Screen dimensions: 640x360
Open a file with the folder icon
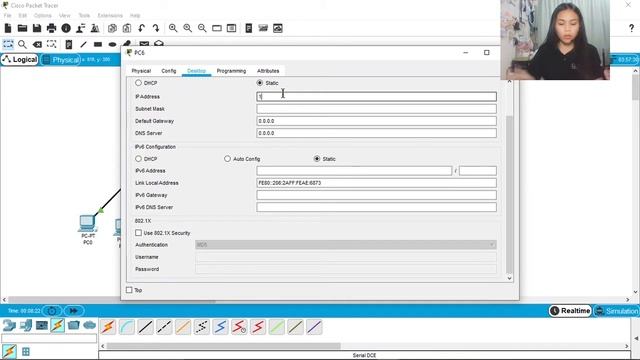[x=22, y=28]
